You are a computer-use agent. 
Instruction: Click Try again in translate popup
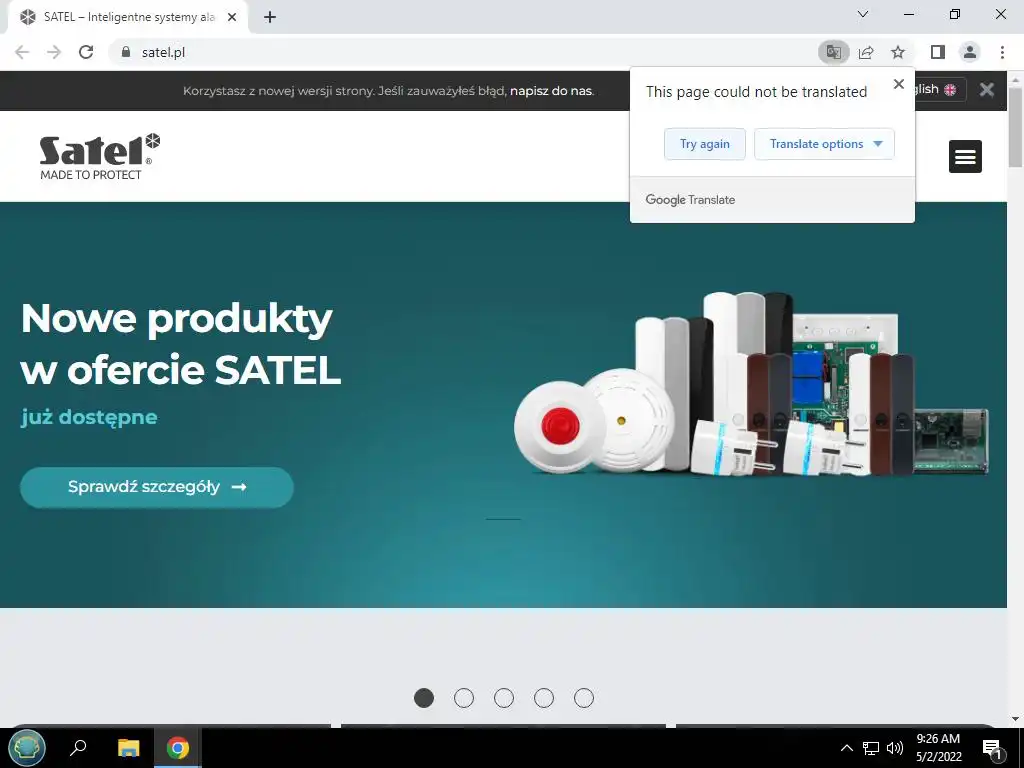705,144
